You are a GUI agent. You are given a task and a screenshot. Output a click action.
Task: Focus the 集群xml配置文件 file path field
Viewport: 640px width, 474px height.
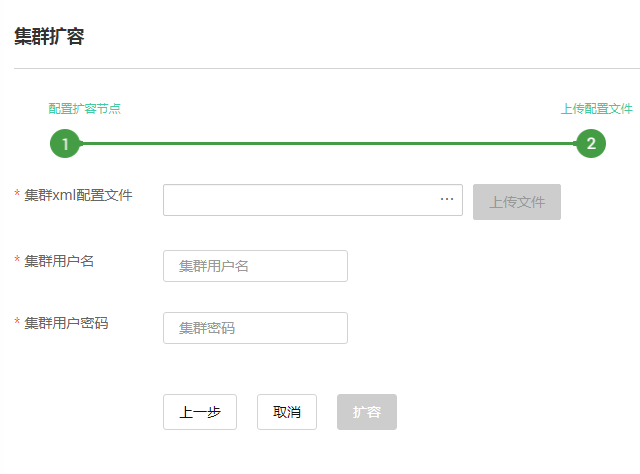point(300,200)
